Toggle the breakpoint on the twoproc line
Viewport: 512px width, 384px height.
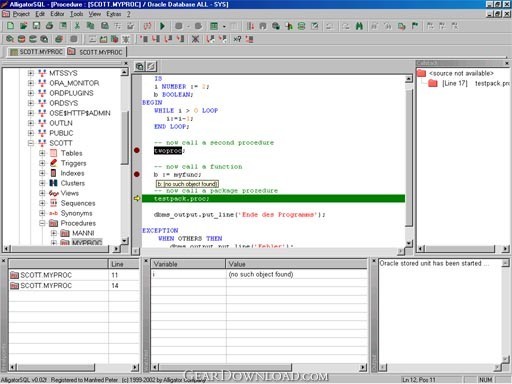[137, 150]
